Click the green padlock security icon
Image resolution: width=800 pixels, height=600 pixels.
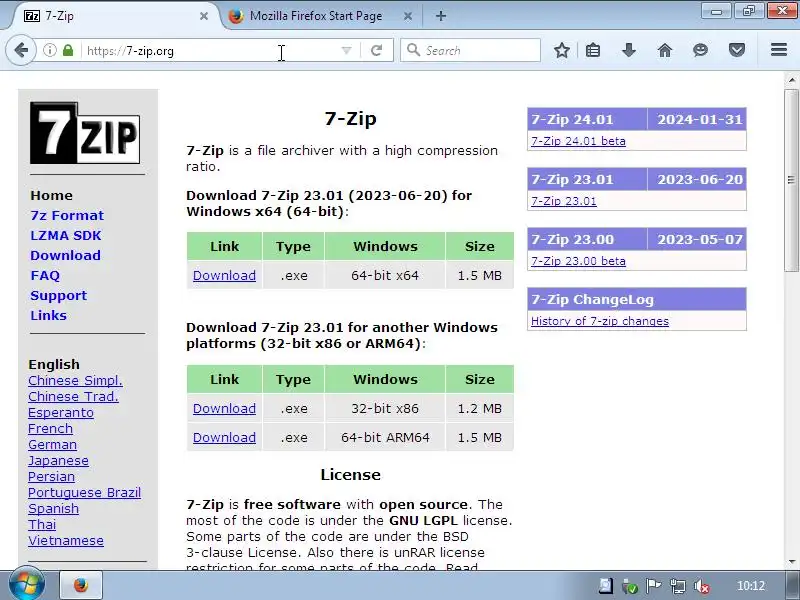point(68,50)
